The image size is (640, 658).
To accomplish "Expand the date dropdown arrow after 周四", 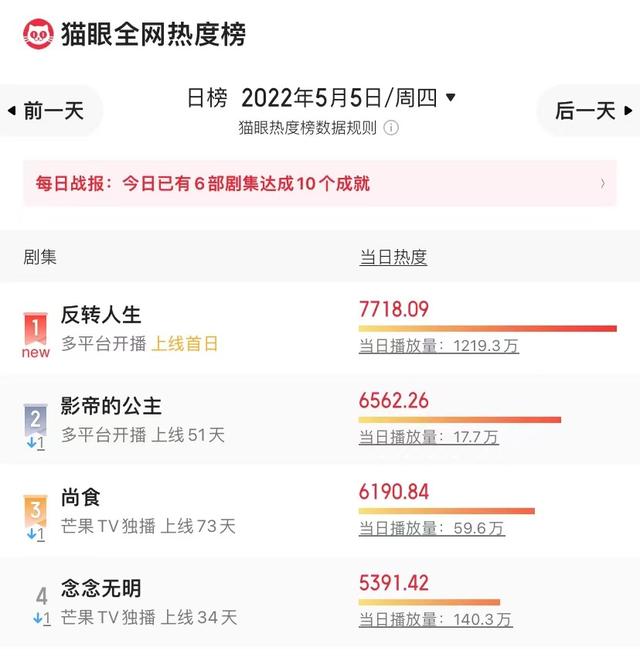I will pos(450,97).
